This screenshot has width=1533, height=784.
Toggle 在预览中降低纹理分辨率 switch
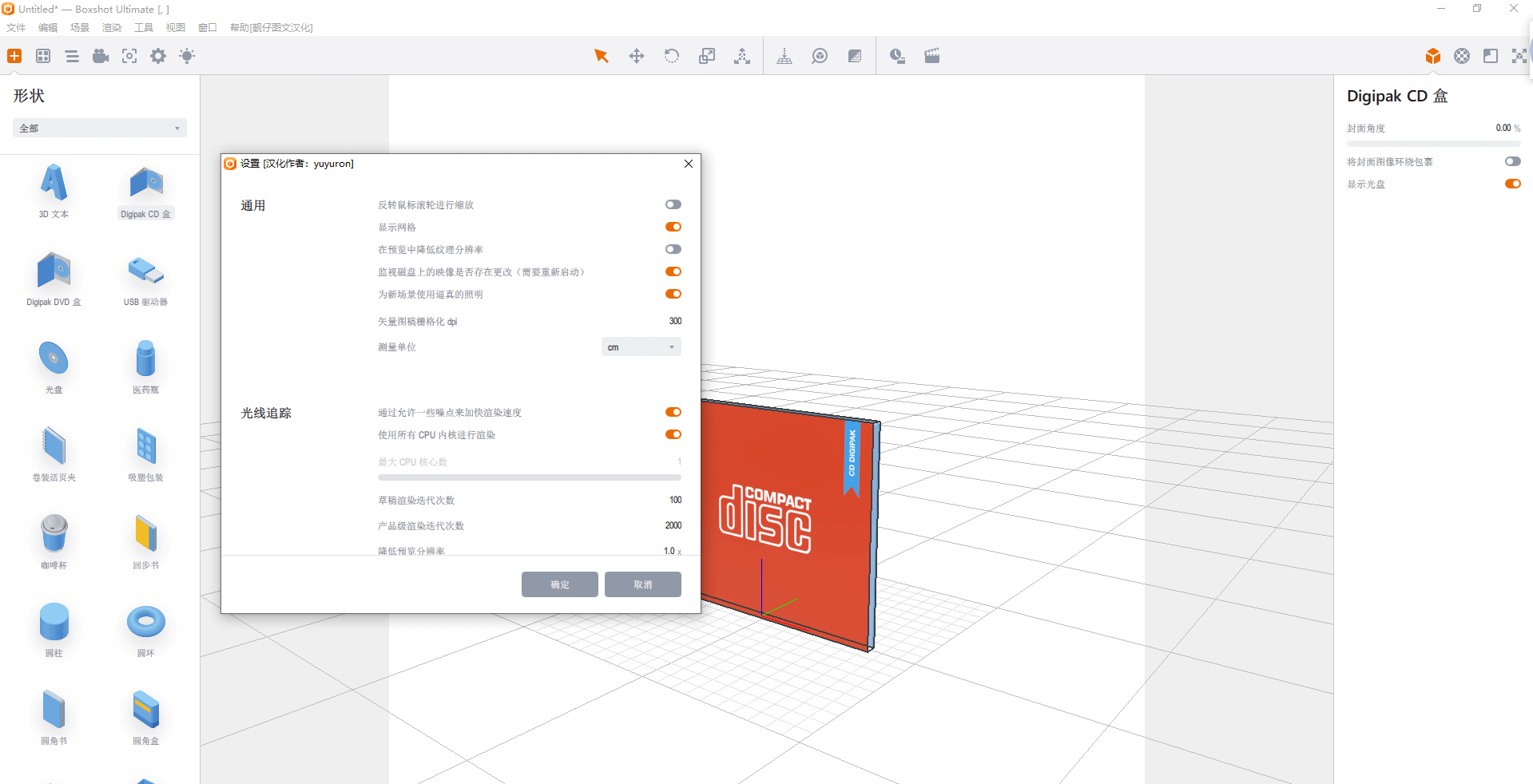(x=673, y=250)
